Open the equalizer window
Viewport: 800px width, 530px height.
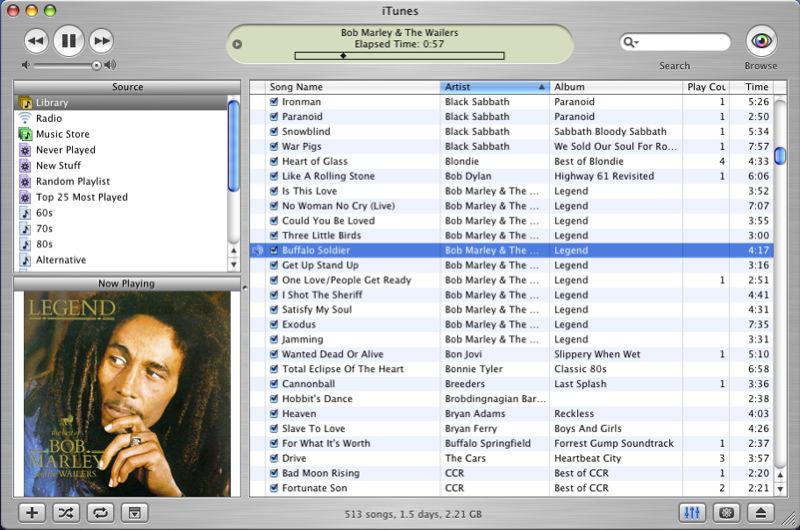[692, 512]
